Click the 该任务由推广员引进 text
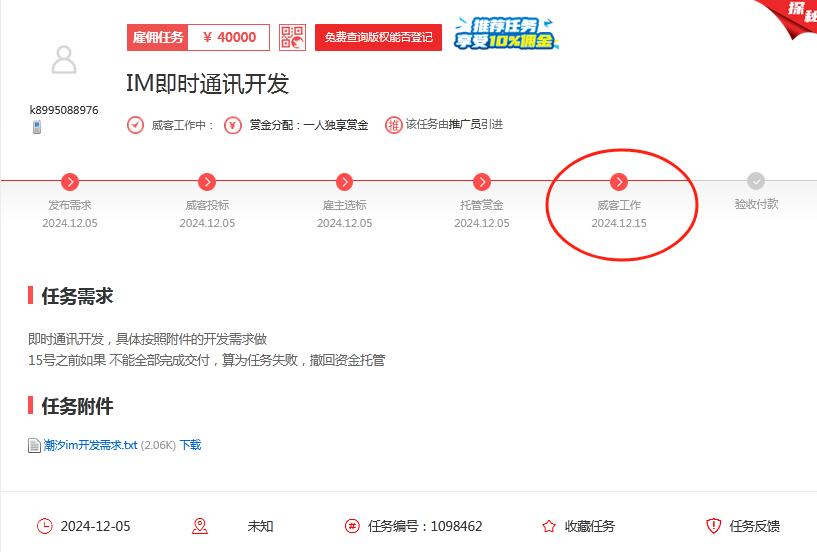The width and height of the screenshot is (817, 552). tap(454, 125)
